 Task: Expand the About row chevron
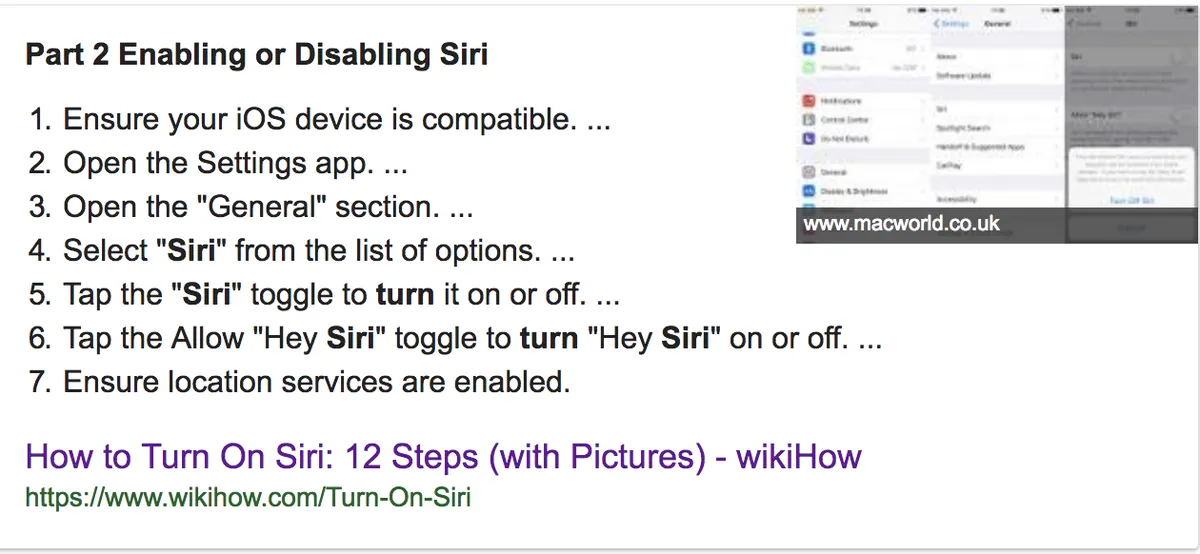coord(1058,58)
